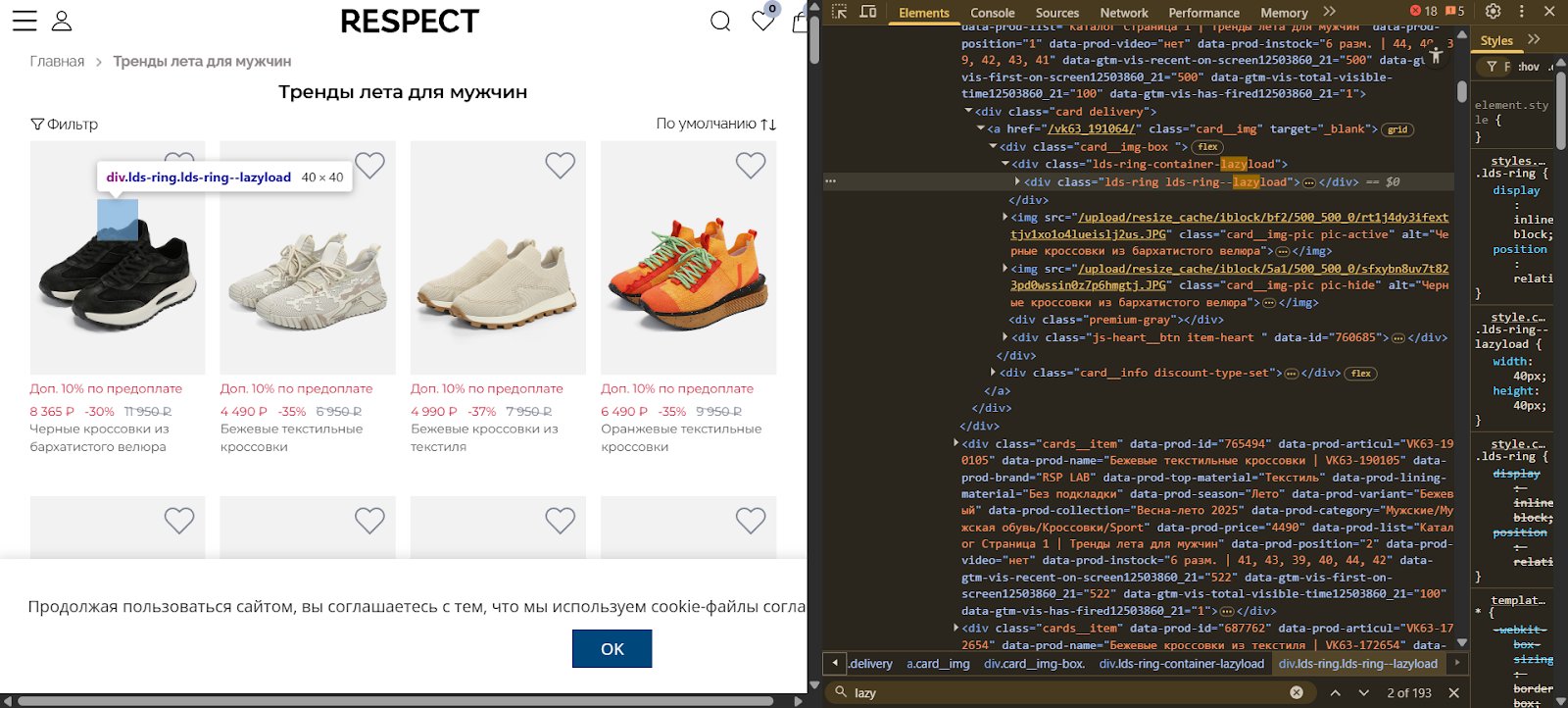Open DevTools three-dot customize menu
Screen dimensions: 1568x708
1521,12
